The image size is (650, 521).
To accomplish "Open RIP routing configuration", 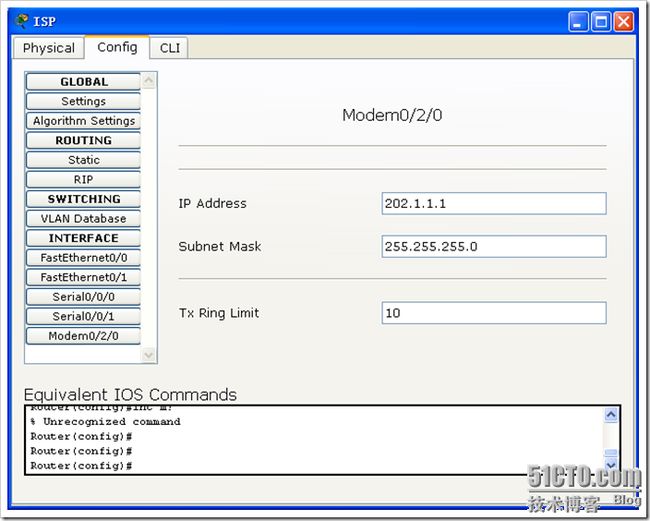I will coord(83,179).
